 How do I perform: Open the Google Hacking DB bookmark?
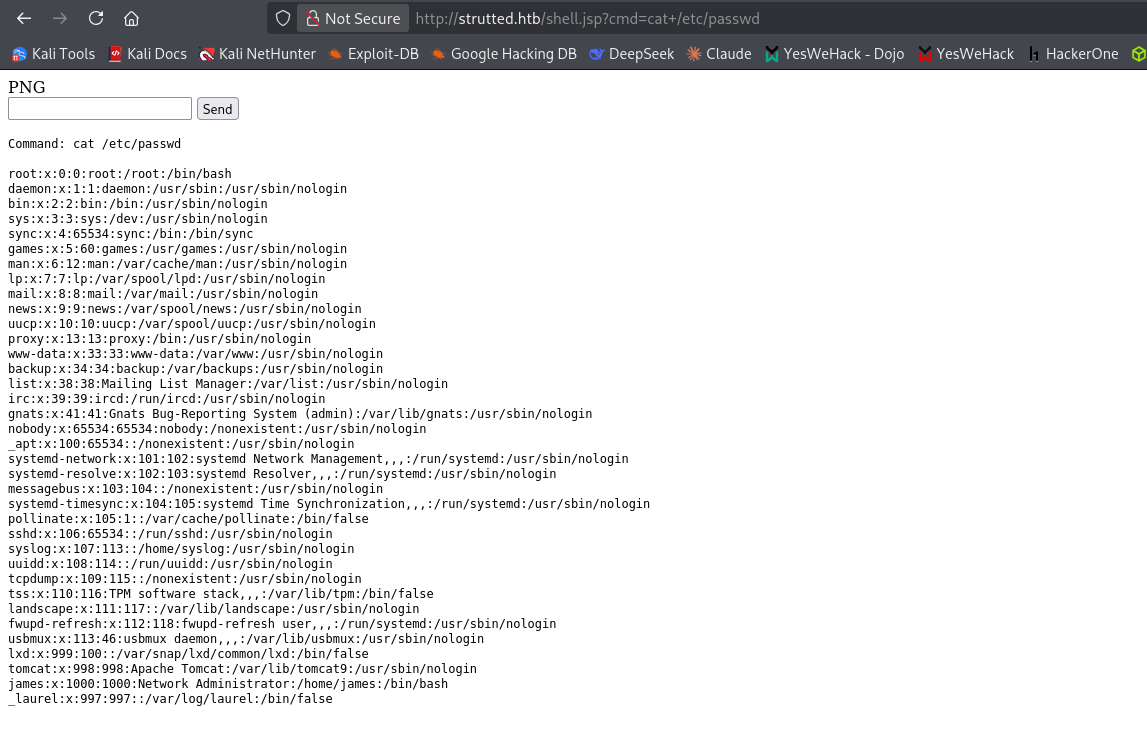(x=504, y=54)
